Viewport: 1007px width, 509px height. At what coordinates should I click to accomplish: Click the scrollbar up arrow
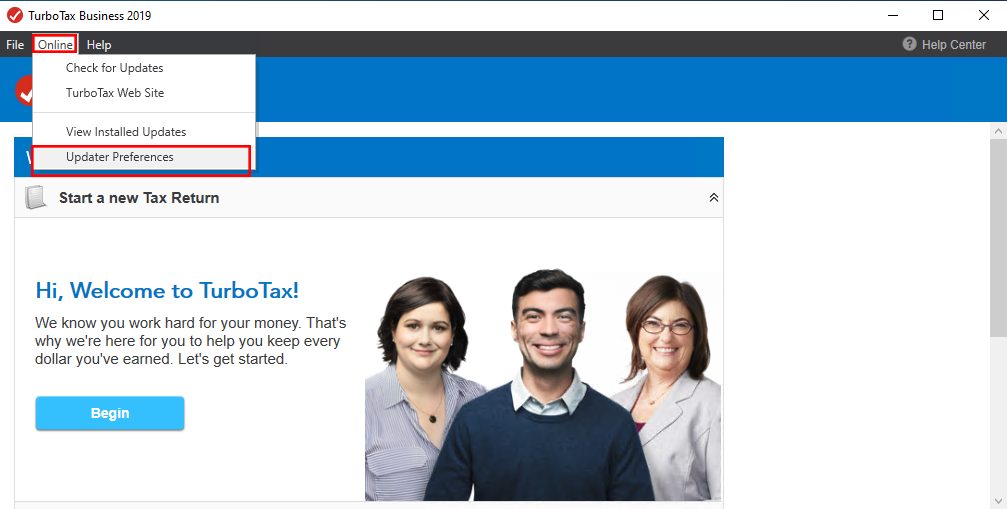point(998,131)
